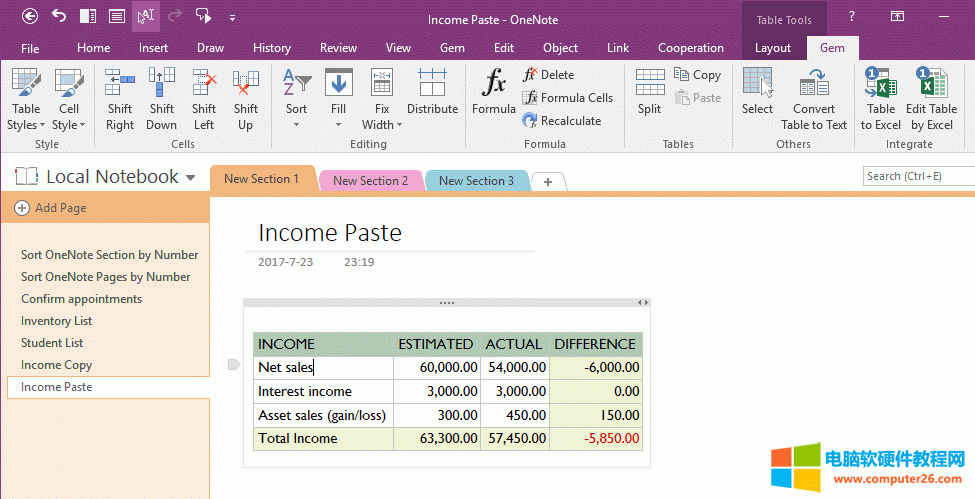Image resolution: width=975 pixels, height=499 pixels.
Task: Click the Net sales table cell
Action: coord(322,367)
